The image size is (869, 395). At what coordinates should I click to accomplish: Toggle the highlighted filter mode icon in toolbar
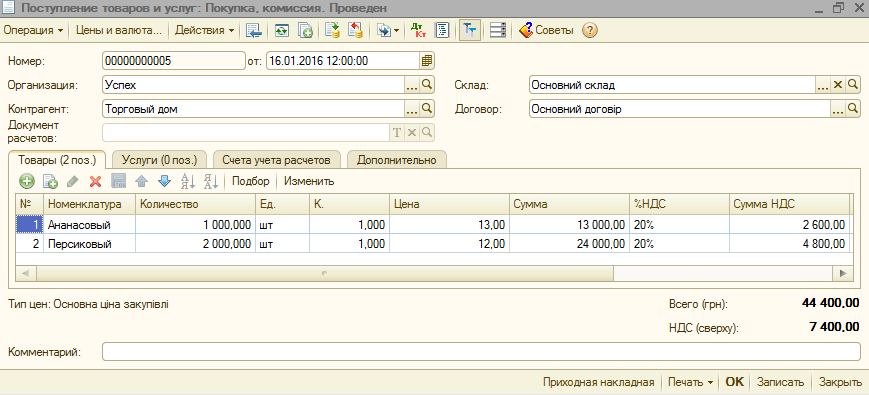[x=470, y=30]
